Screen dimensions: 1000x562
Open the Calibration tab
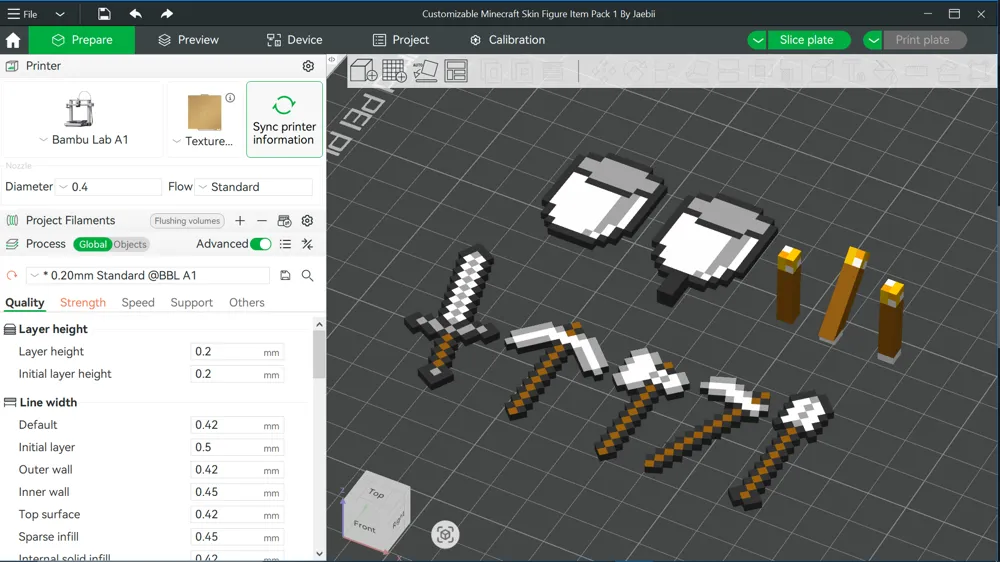[508, 40]
